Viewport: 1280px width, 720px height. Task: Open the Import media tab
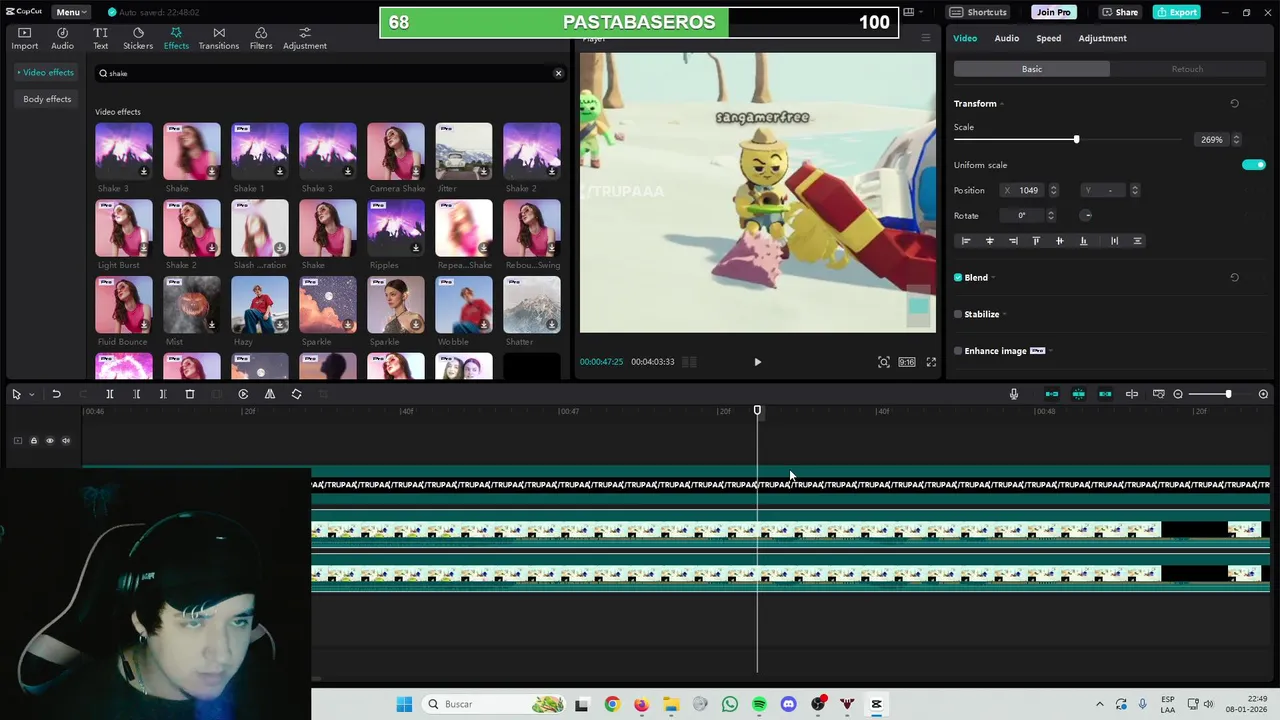pyautogui.click(x=24, y=38)
